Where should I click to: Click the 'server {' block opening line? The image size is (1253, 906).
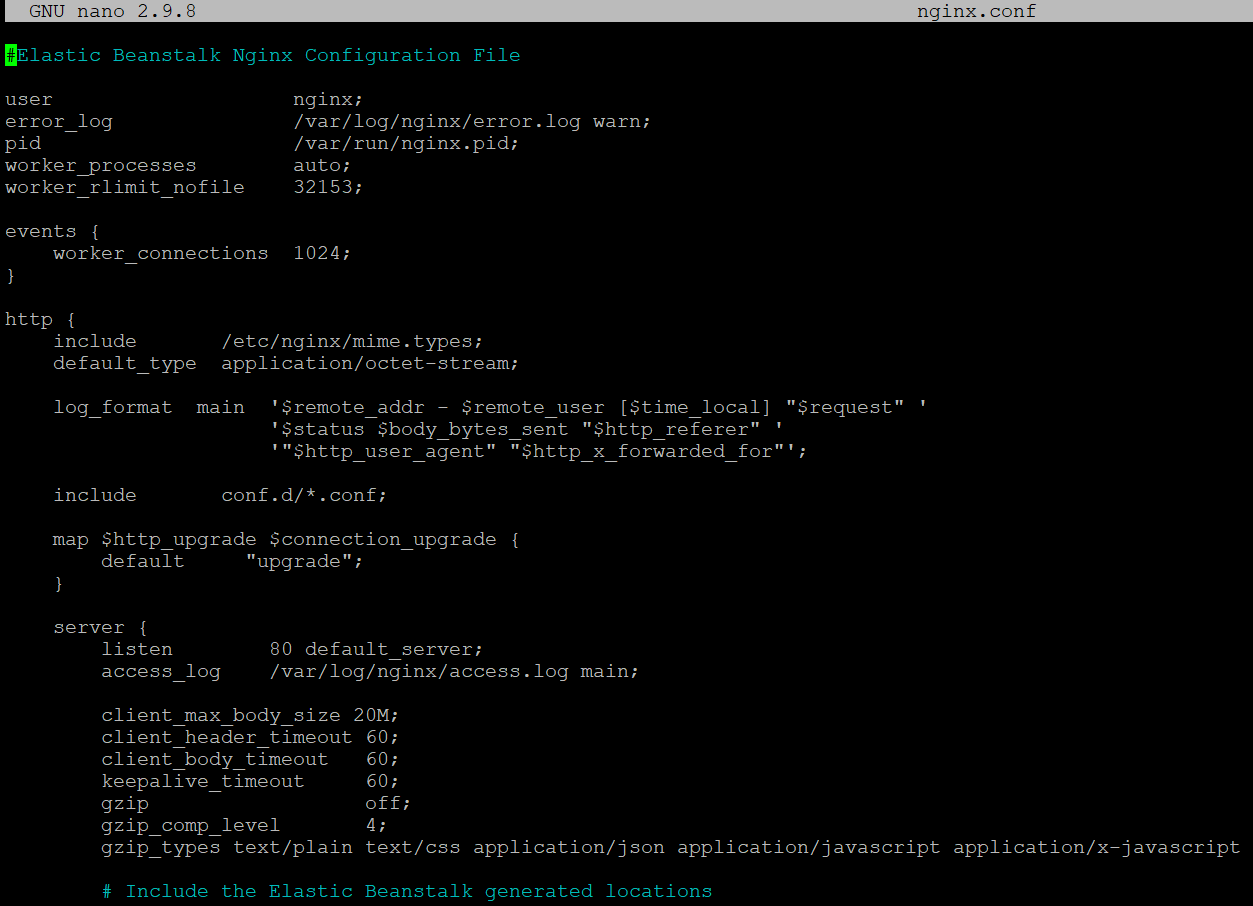101,627
